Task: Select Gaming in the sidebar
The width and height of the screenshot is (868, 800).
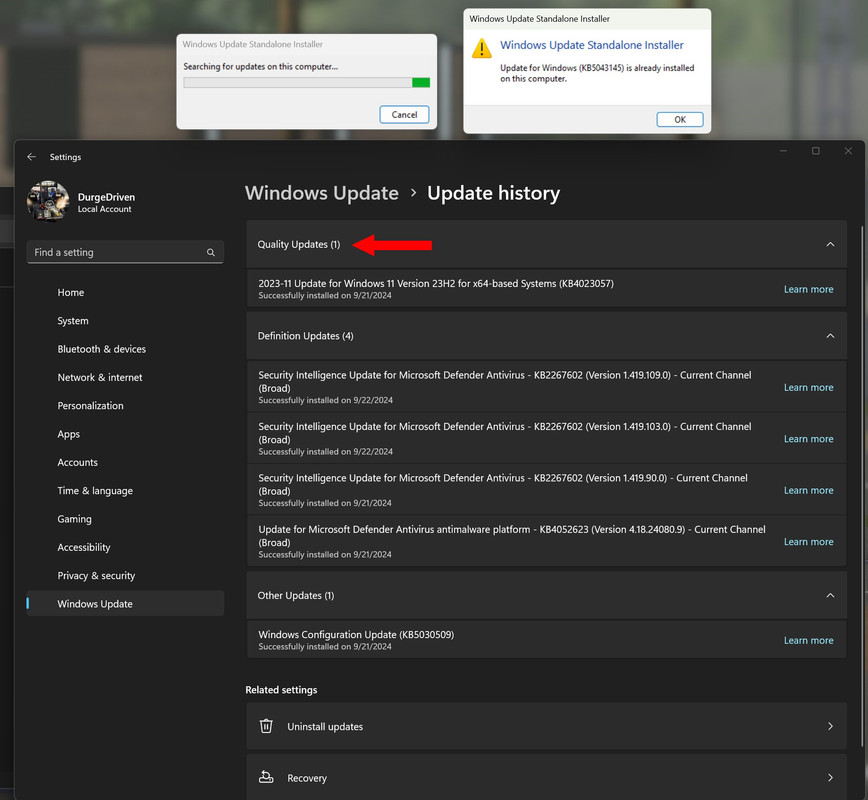Action: (x=125, y=518)
